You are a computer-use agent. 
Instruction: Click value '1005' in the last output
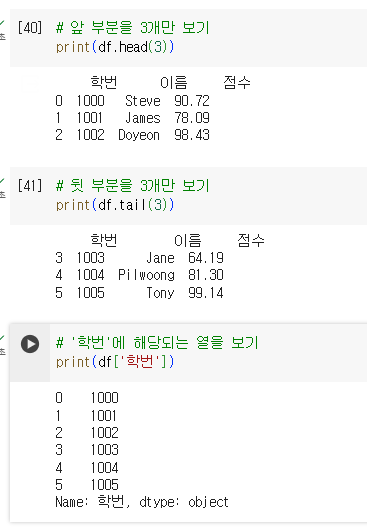(x=105, y=485)
